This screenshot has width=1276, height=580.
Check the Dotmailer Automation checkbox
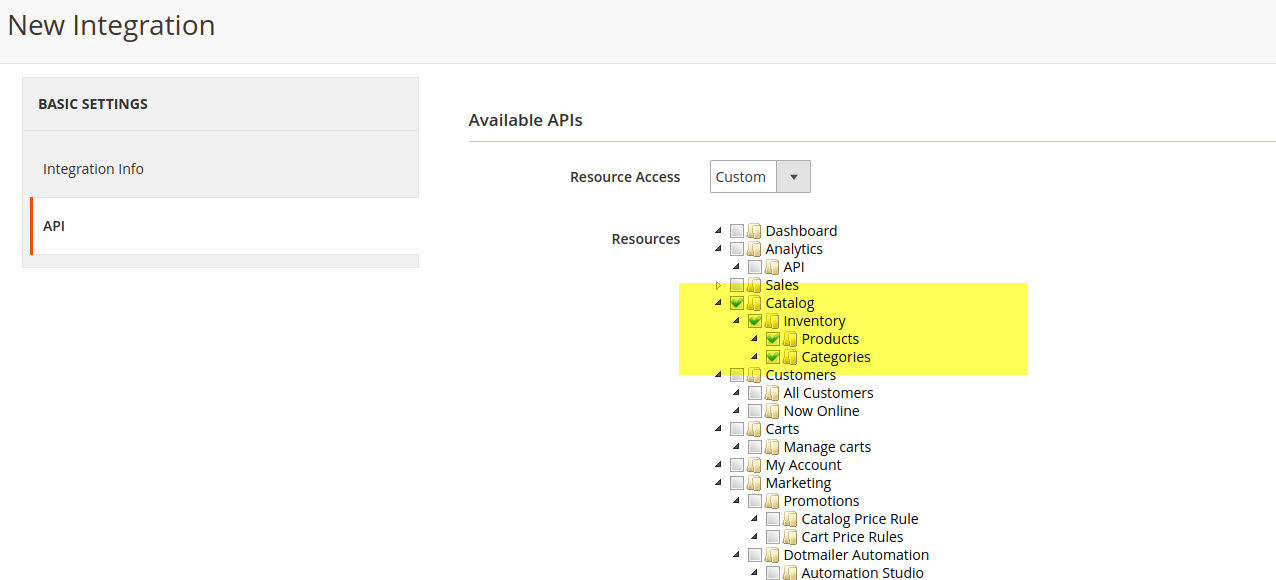click(x=754, y=554)
